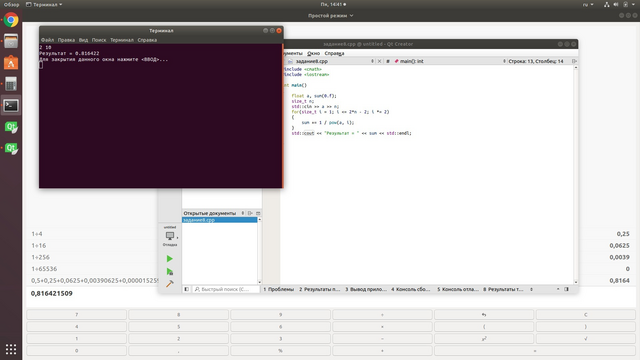The width and height of the screenshot is (640, 360).
Task: Split the Open Documents panel
Action: (x=250, y=213)
